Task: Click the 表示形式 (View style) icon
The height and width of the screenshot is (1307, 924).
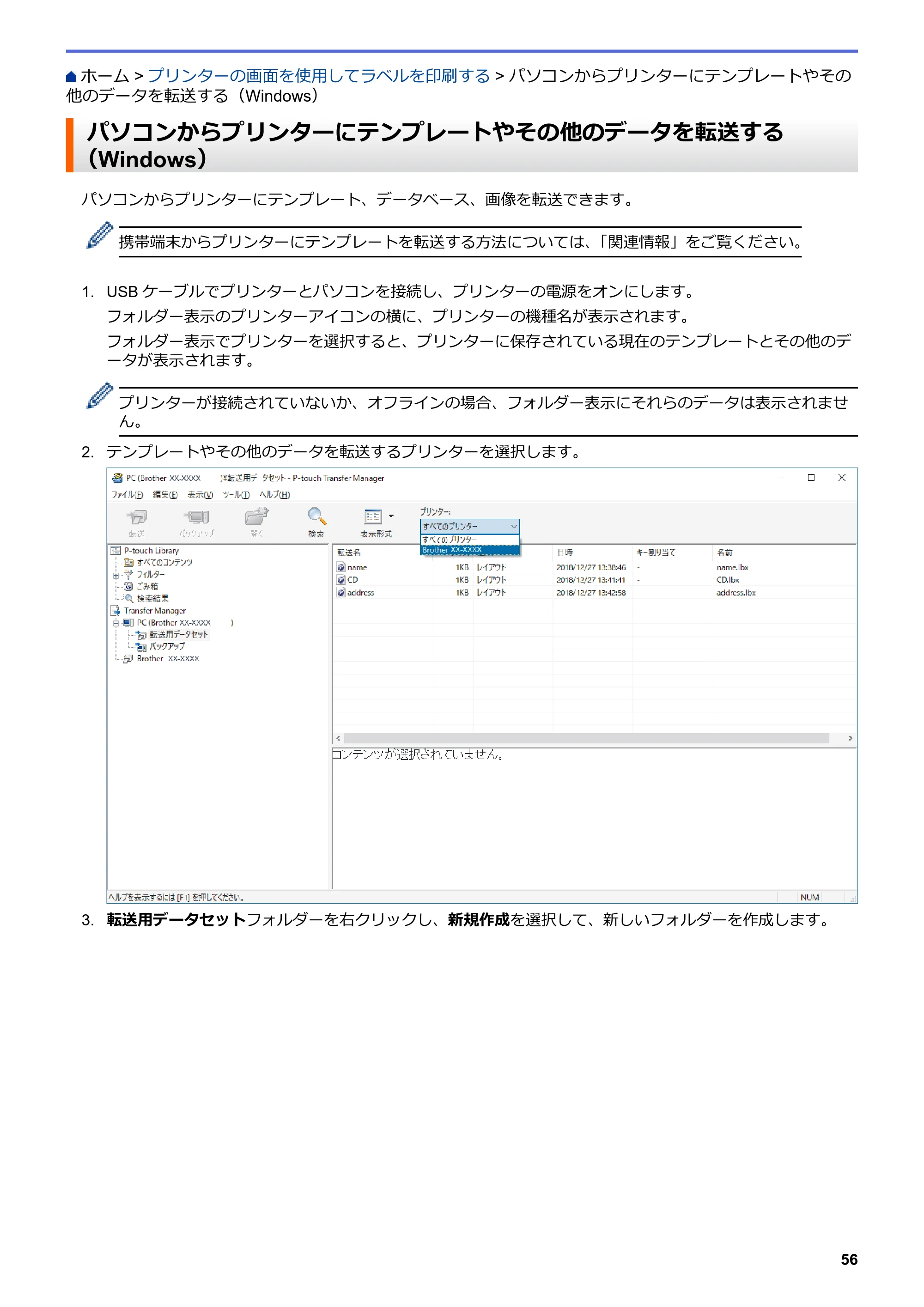Action: pos(373,517)
